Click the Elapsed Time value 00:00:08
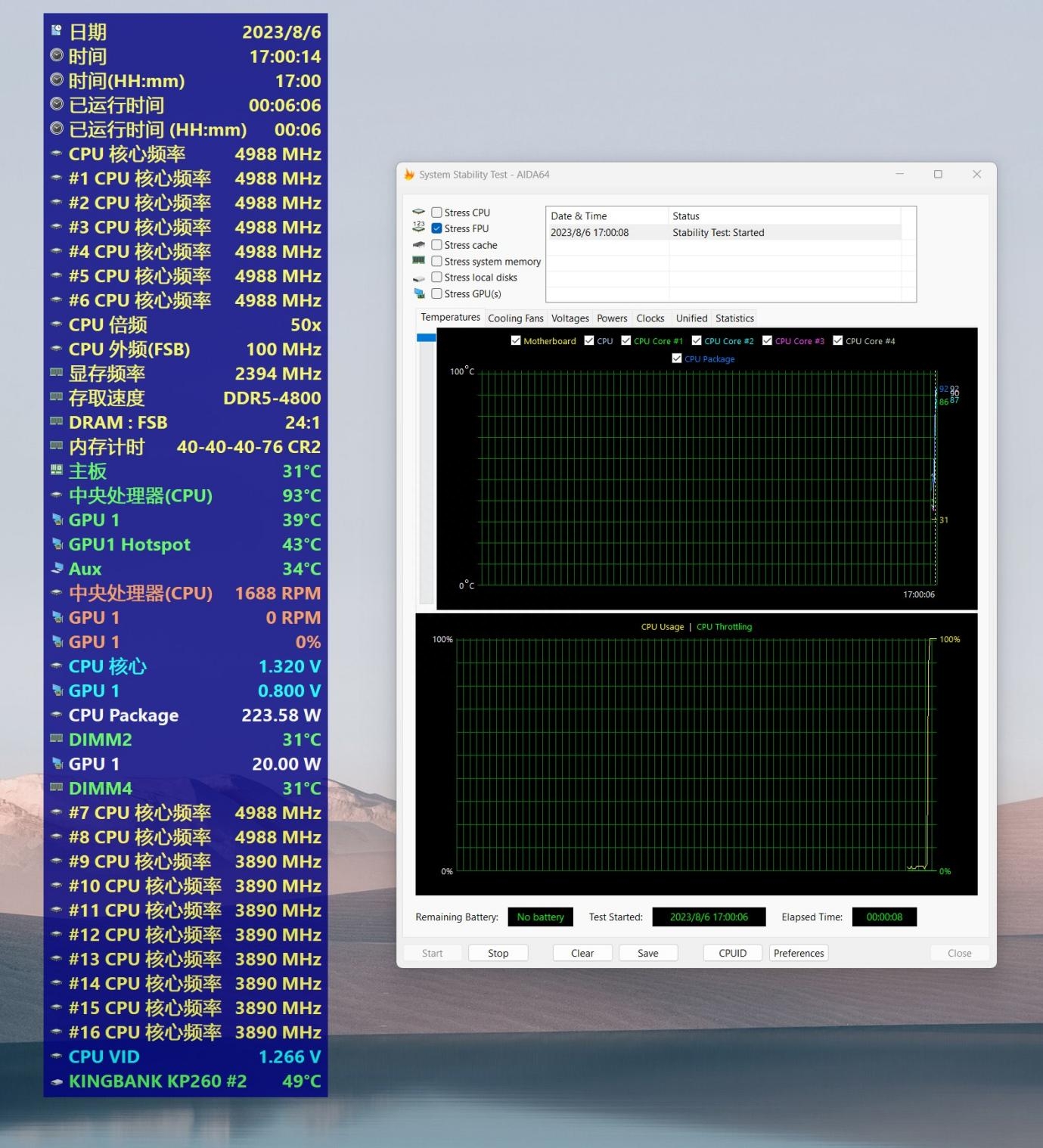1043x1148 pixels. point(884,917)
